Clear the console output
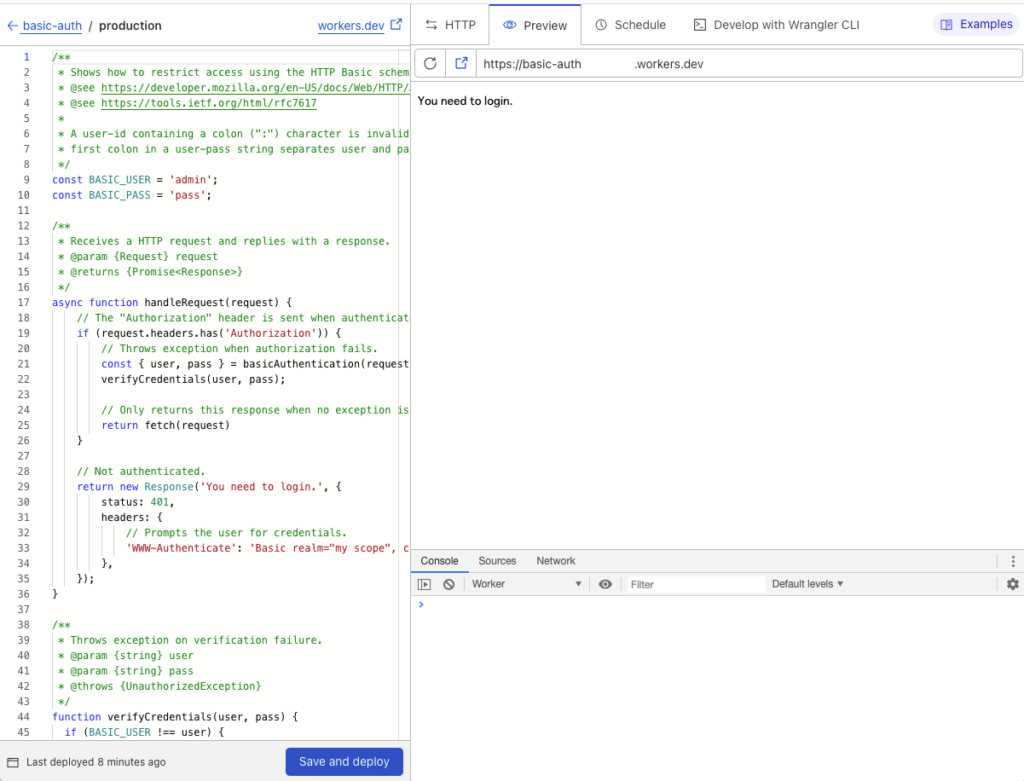 tap(449, 584)
